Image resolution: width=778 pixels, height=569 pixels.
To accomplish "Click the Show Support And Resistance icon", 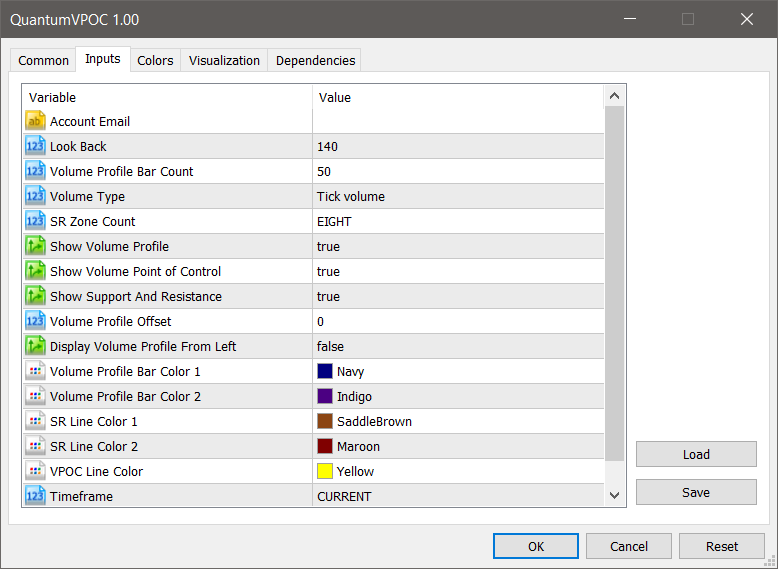I will point(35,296).
